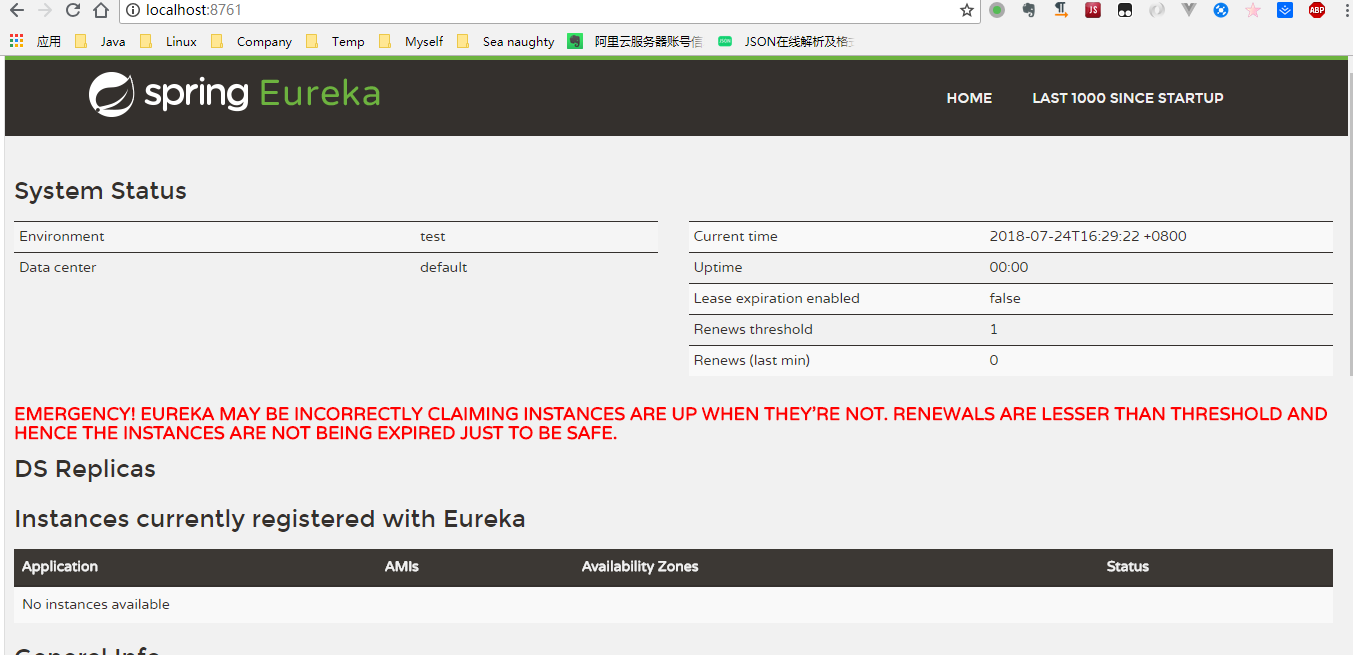Select the DS Replicas heading
The height and width of the screenshot is (655, 1353).
pyautogui.click(x=85, y=469)
